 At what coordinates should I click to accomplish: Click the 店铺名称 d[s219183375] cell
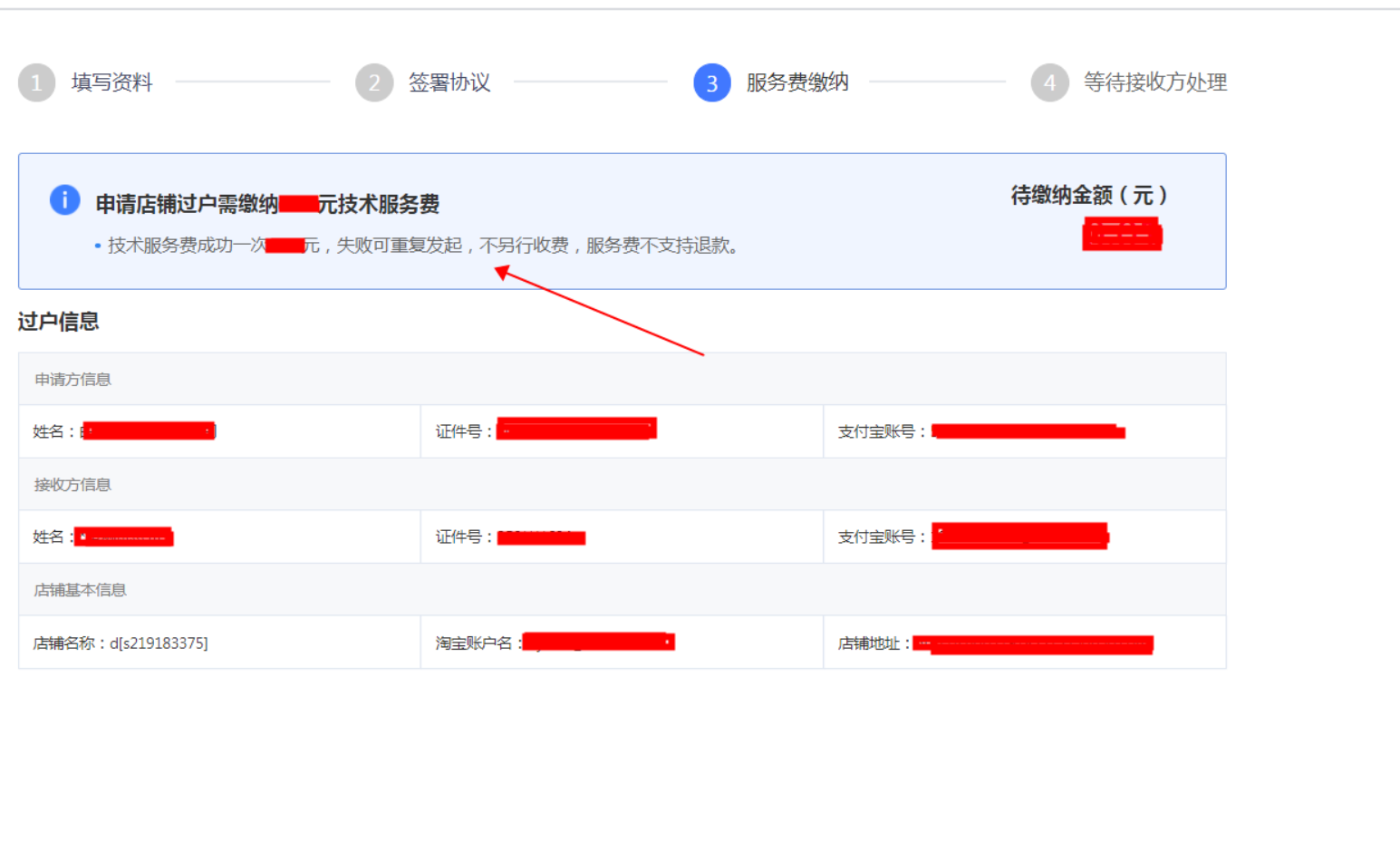[x=219, y=643]
